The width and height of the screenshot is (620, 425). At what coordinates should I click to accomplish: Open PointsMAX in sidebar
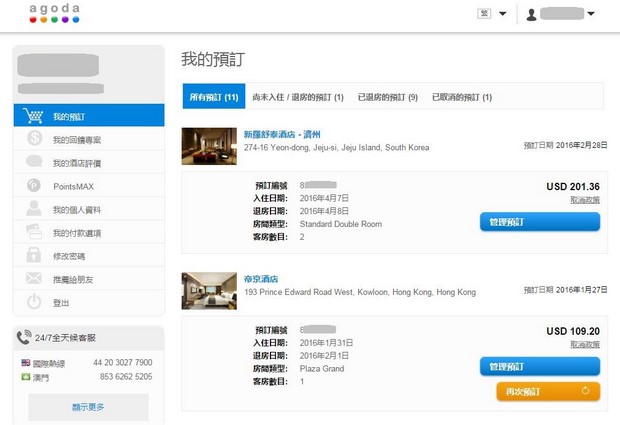pyautogui.click(x=89, y=185)
